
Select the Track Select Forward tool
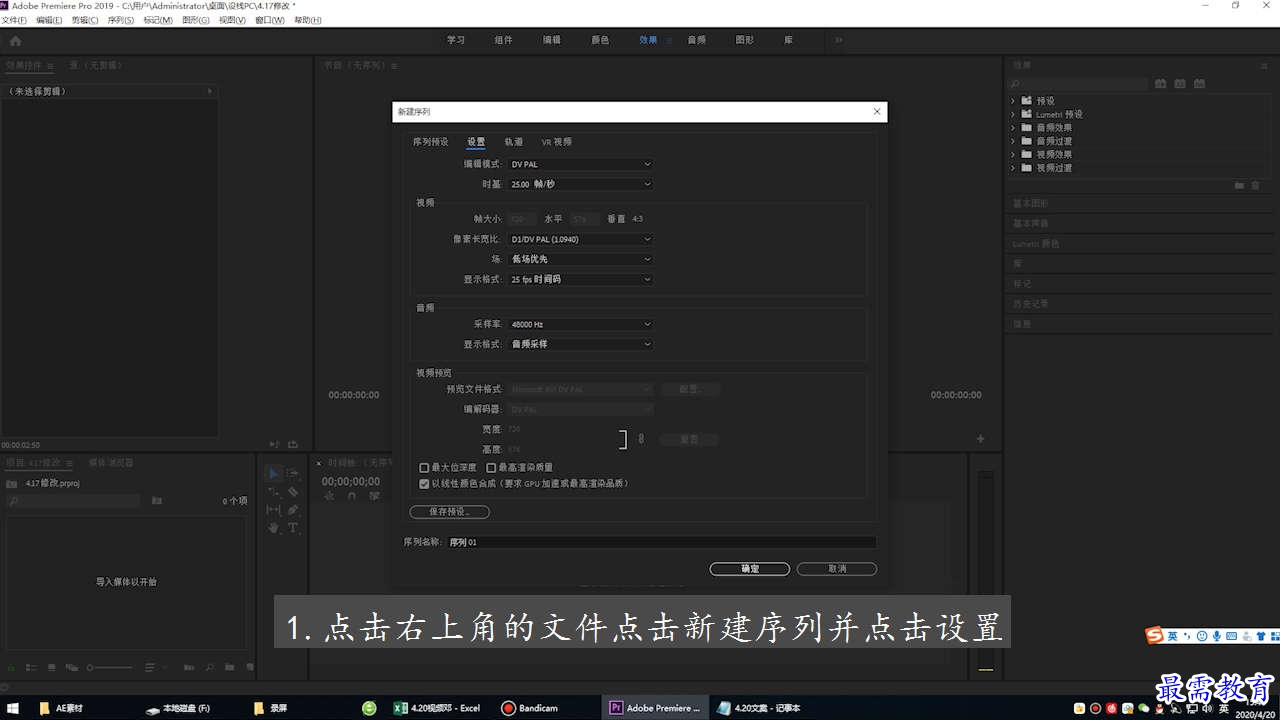292,474
